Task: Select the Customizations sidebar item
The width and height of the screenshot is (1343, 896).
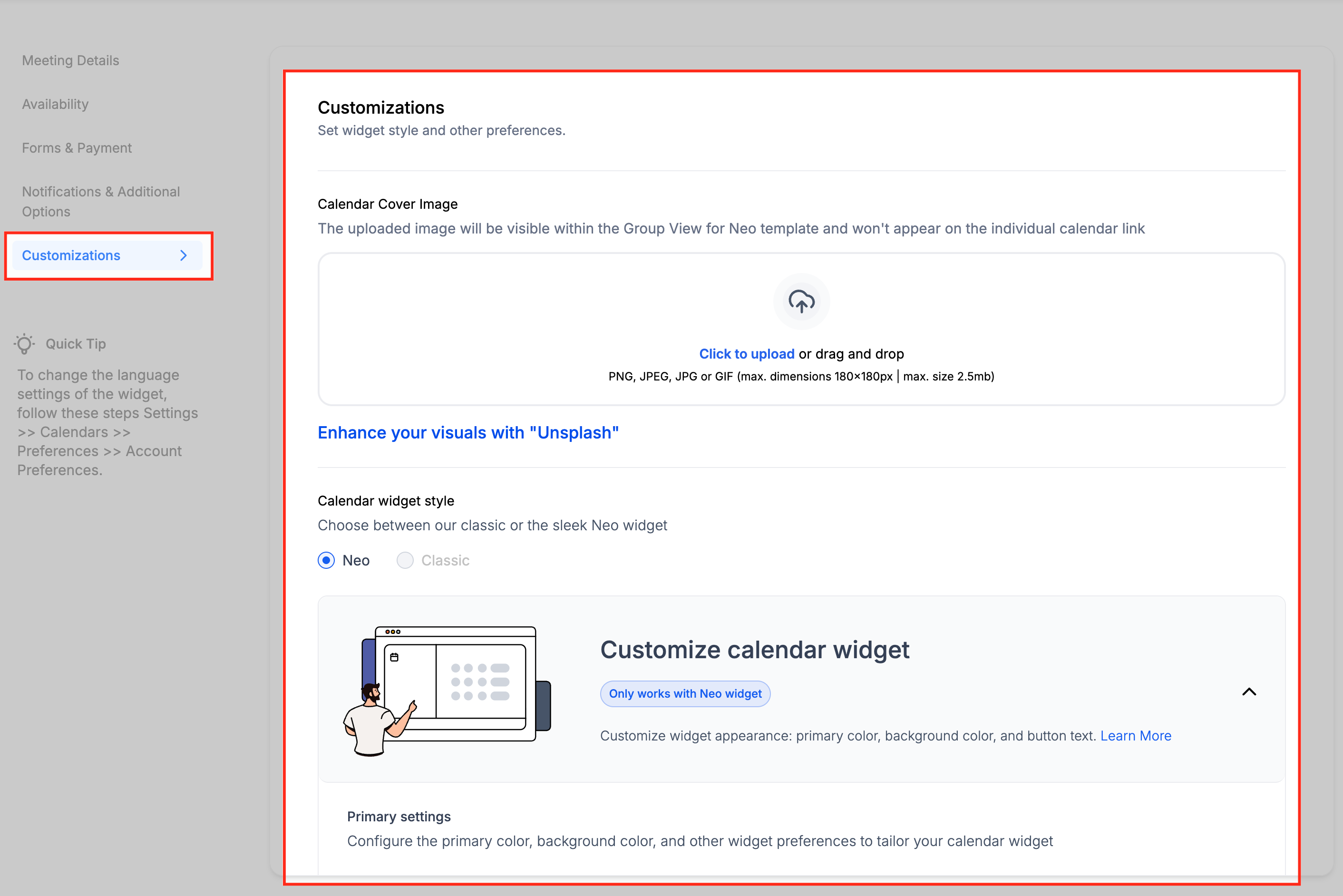Action: coord(71,255)
